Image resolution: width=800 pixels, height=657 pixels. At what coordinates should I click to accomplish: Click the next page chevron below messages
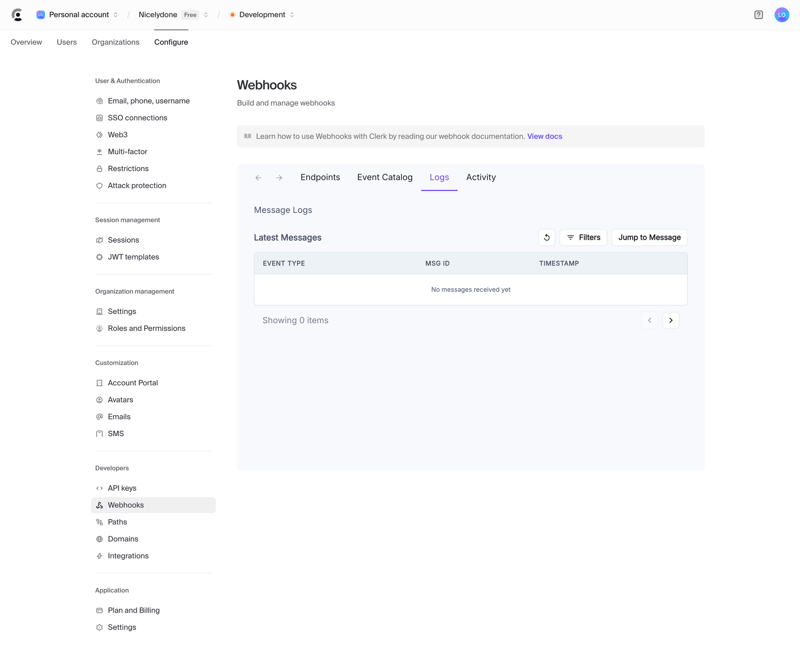coord(671,320)
